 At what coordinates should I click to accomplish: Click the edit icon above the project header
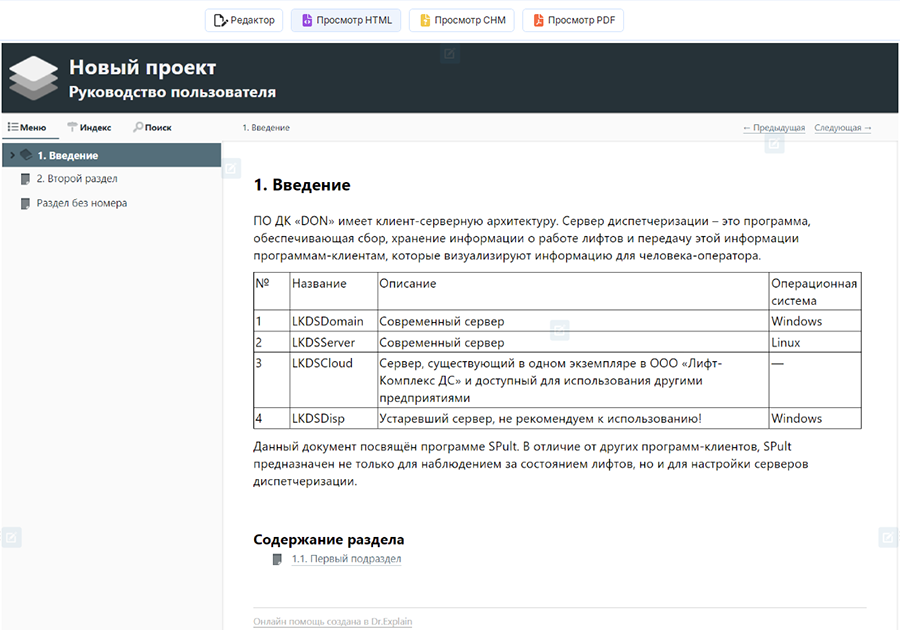(x=449, y=54)
